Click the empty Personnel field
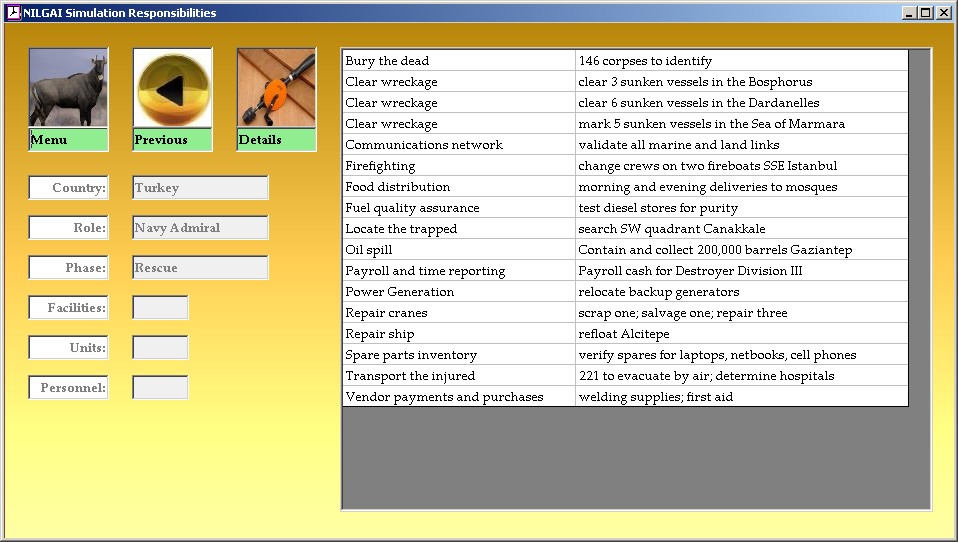This screenshot has width=958, height=542. click(160, 388)
